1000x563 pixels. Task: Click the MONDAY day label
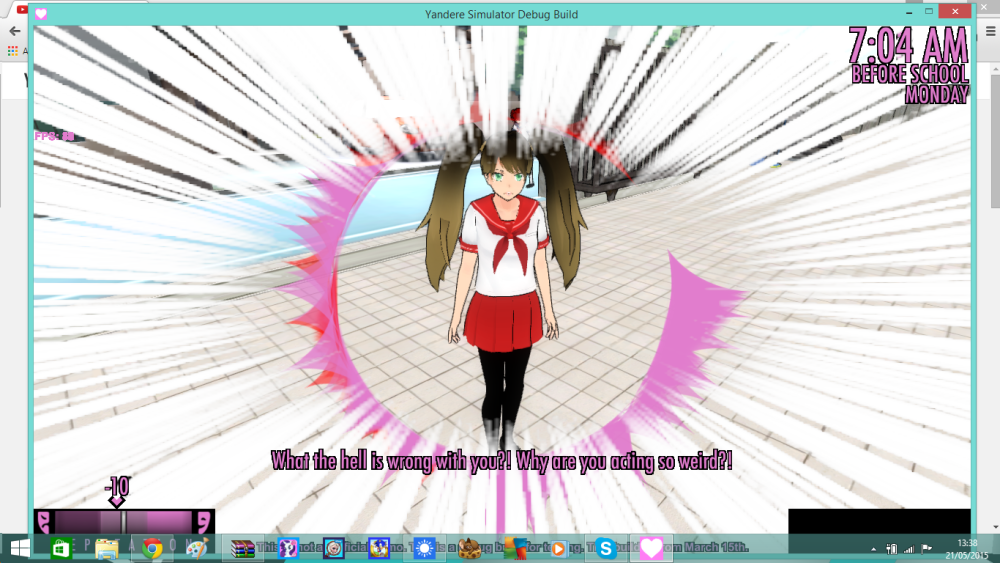(937, 94)
